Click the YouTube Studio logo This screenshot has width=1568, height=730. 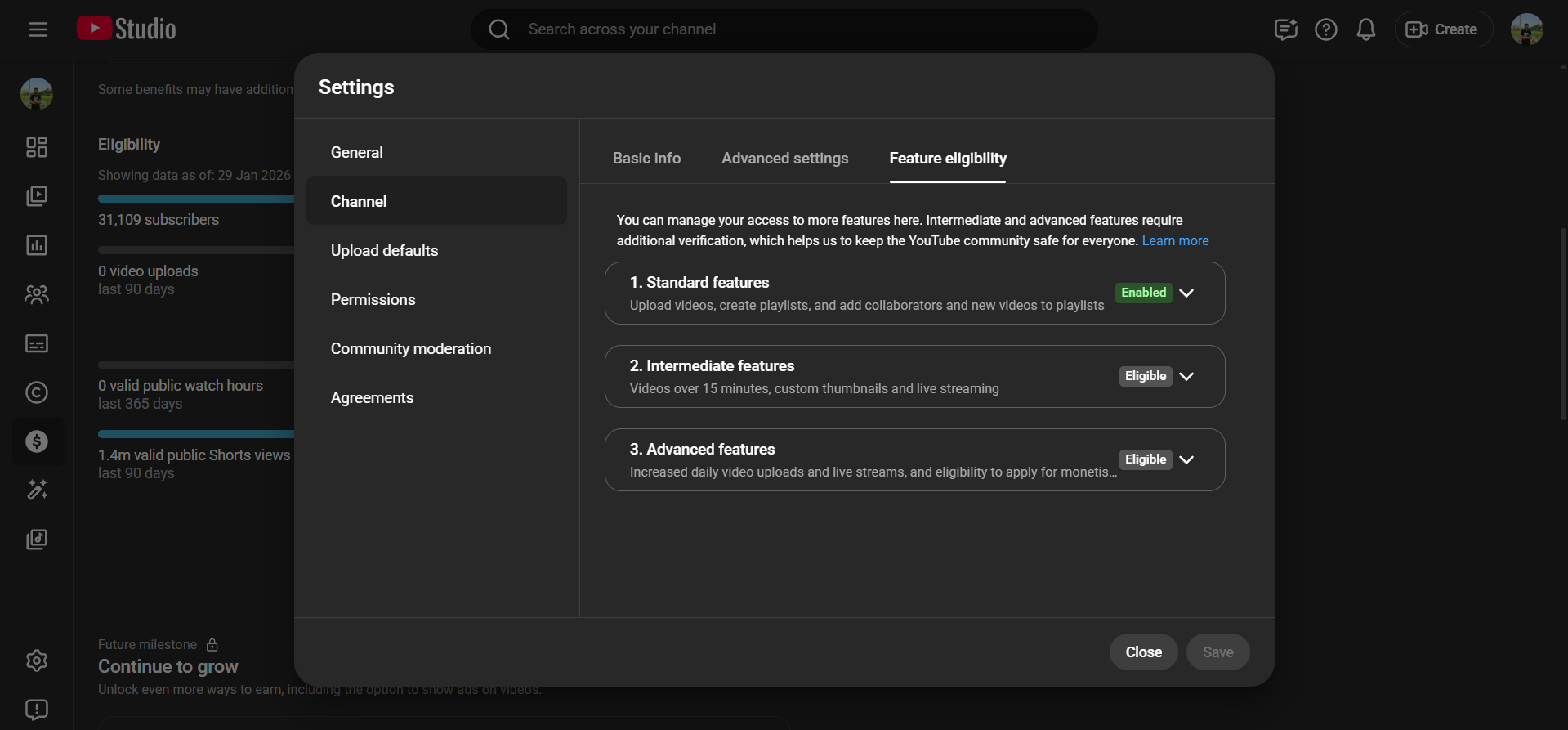[x=127, y=29]
